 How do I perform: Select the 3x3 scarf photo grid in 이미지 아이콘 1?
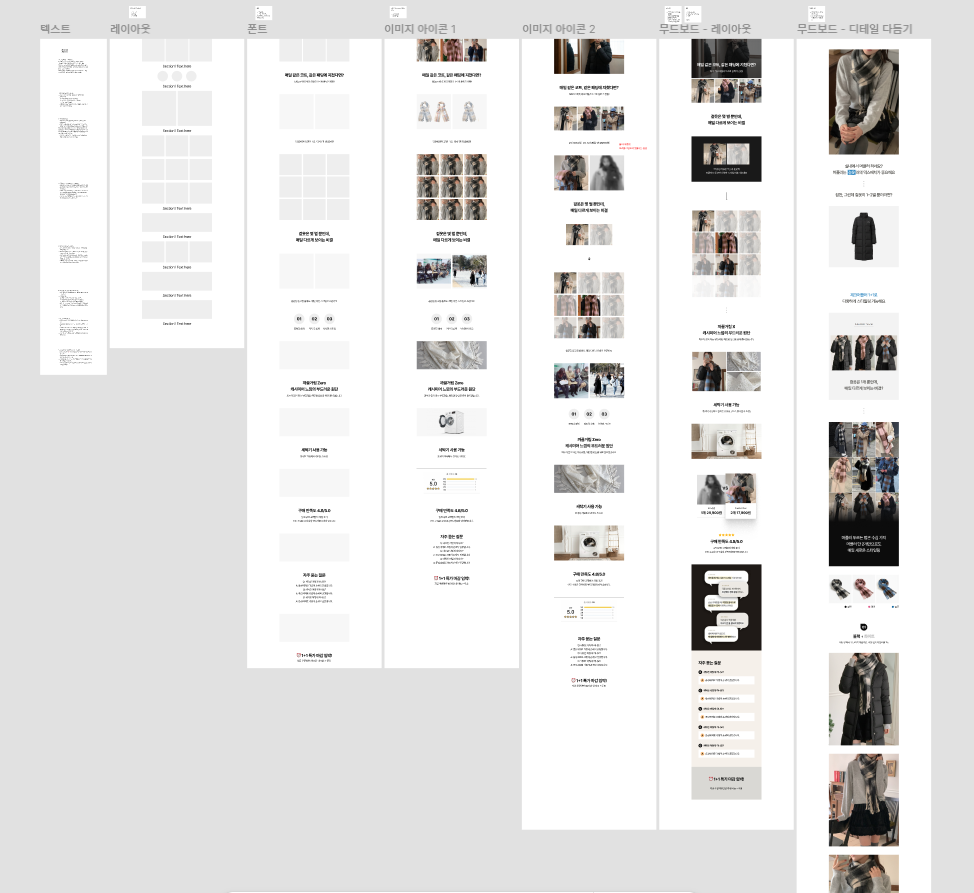pyautogui.click(x=452, y=187)
